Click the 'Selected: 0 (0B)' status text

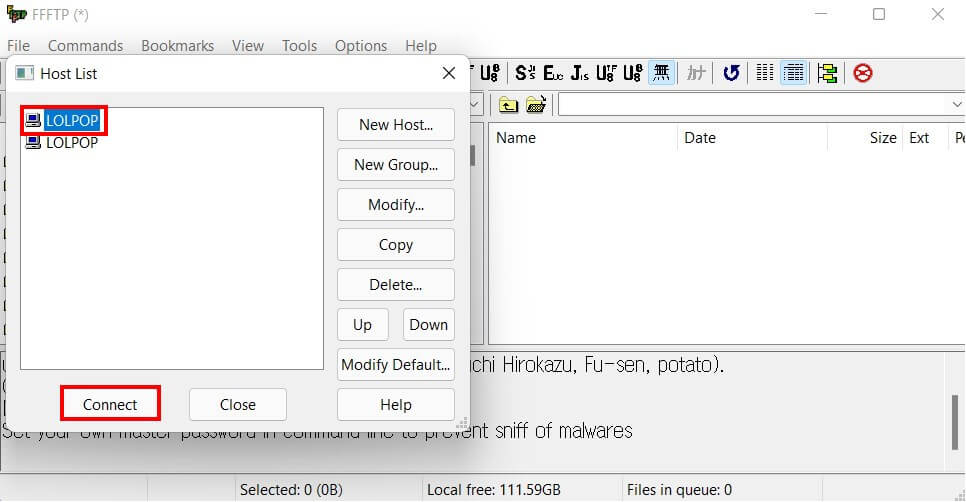291,490
